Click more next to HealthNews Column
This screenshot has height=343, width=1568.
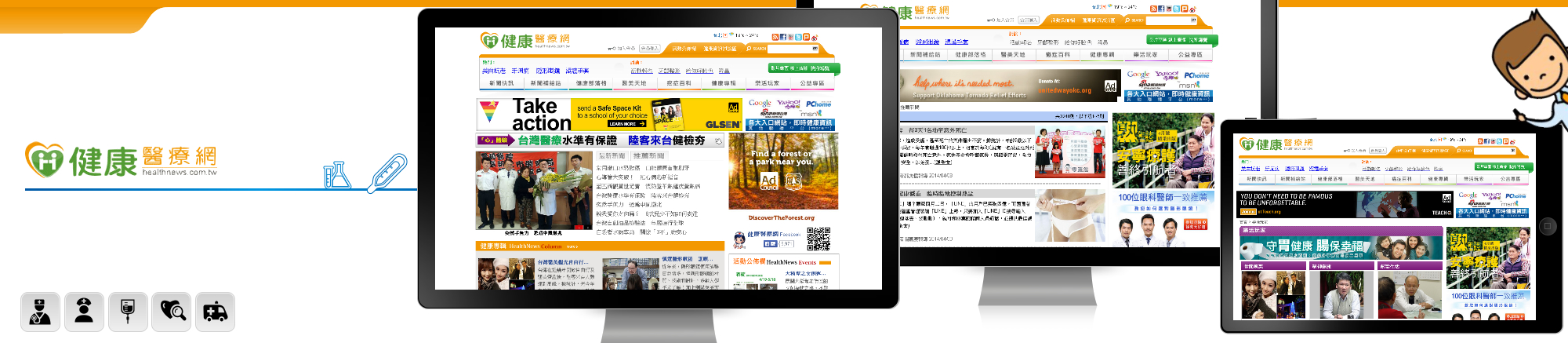point(572,246)
